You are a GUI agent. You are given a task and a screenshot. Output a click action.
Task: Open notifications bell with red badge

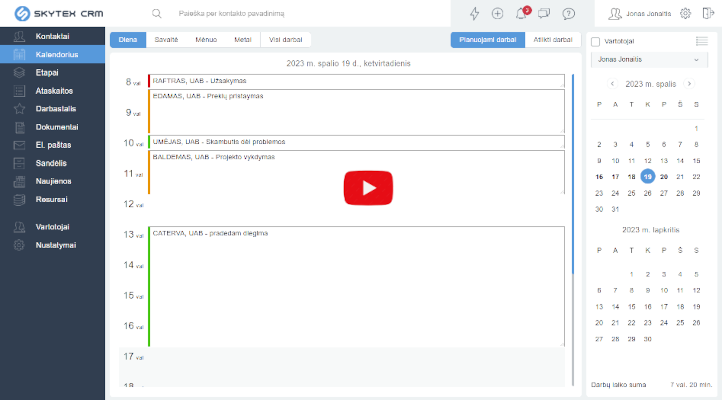point(521,14)
